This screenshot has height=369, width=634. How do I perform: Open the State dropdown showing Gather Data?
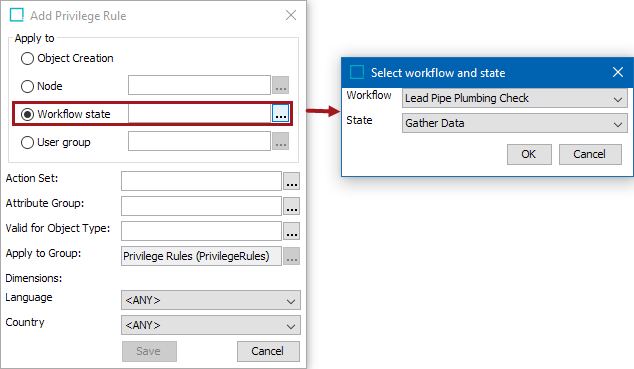click(x=515, y=123)
